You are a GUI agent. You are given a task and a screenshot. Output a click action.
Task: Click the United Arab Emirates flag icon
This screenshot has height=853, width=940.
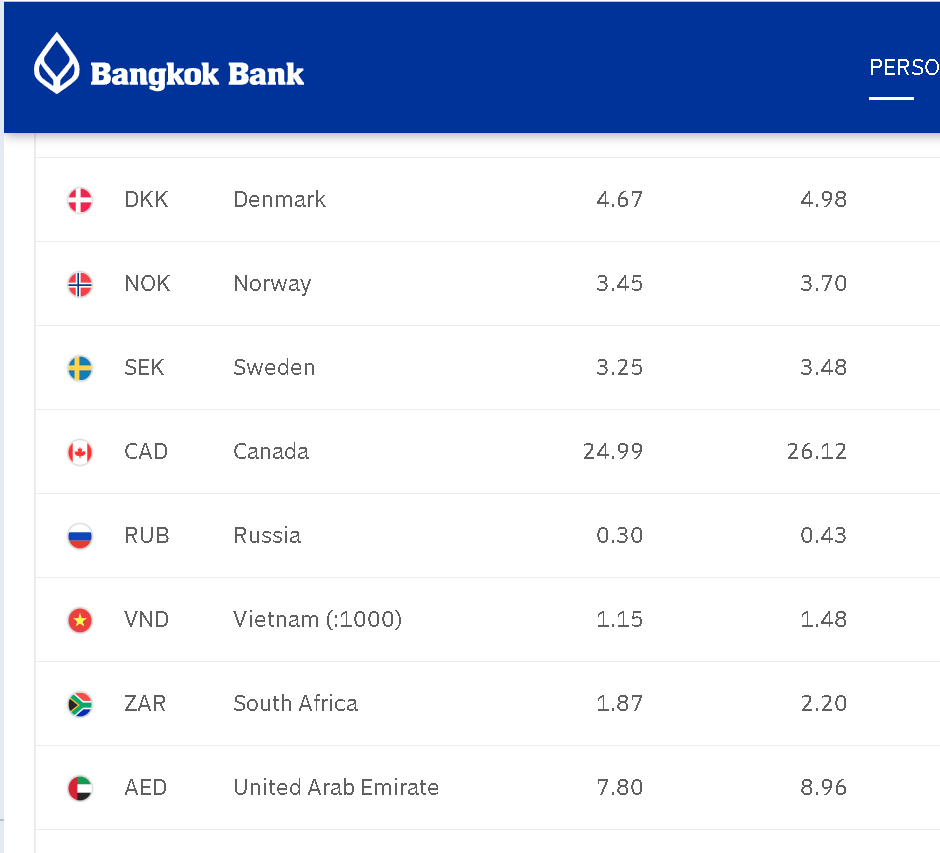80,788
